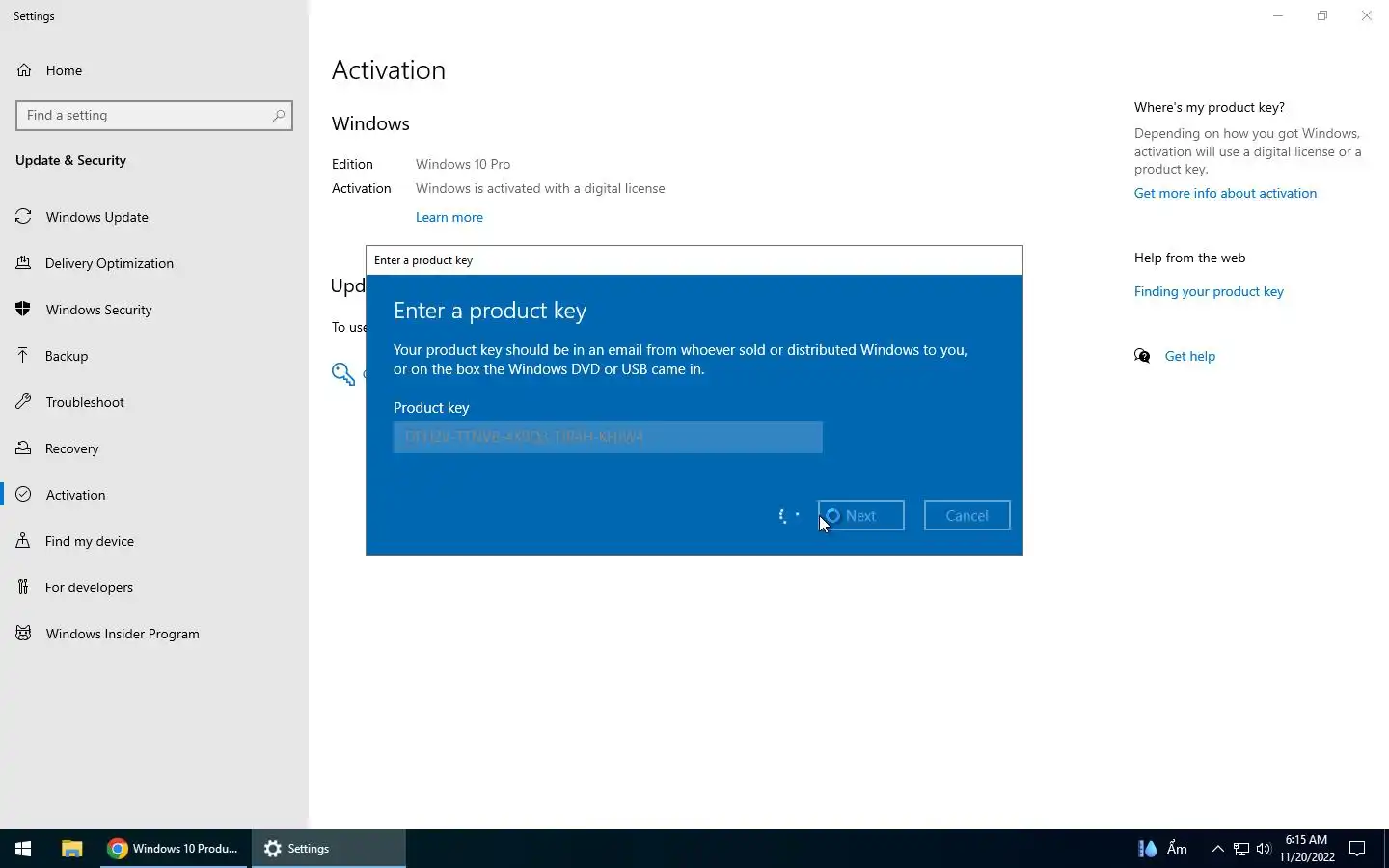This screenshot has height=868, width=1389.
Task: Click 'Windows is activated with a digital license'
Action: tap(540, 188)
